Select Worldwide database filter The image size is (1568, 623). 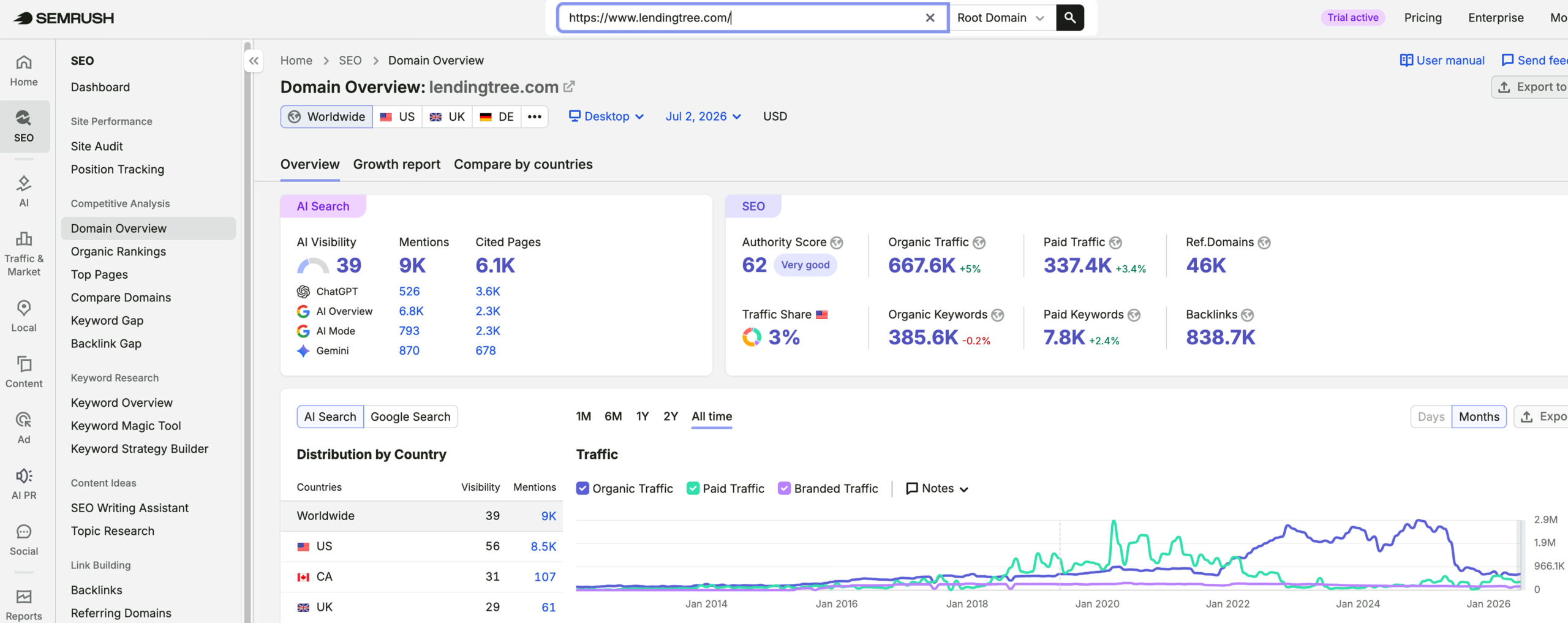pos(326,116)
